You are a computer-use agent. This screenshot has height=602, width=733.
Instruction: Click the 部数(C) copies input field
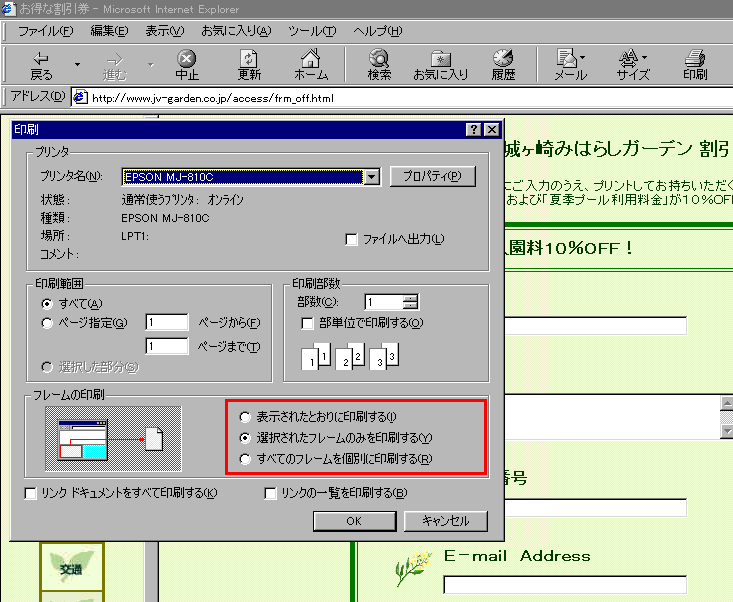(384, 302)
